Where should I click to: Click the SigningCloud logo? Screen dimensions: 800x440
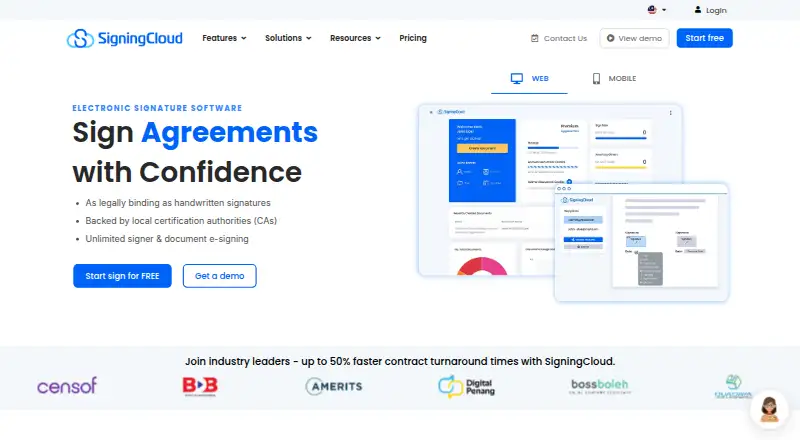[x=124, y=38]
